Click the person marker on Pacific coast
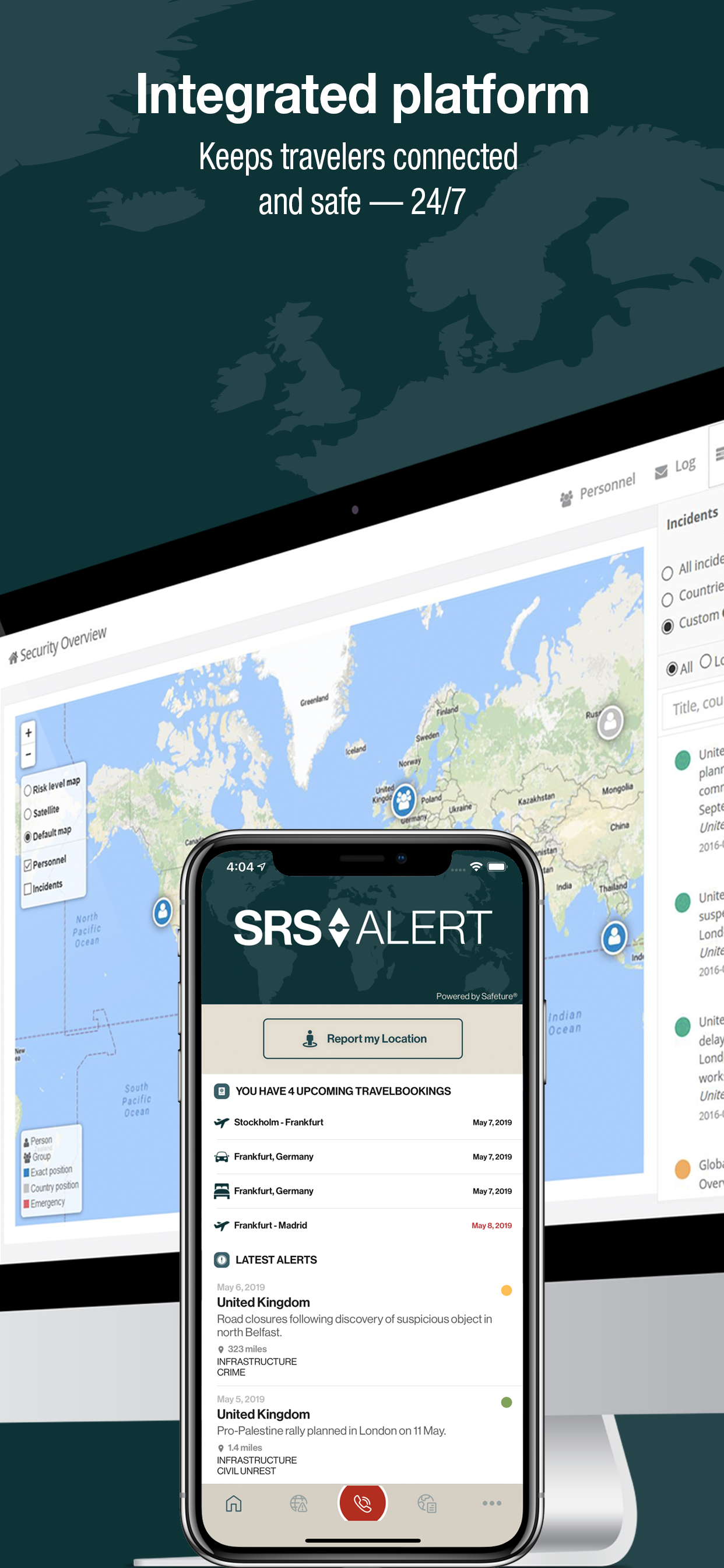The image size is (724, 1568). point(163,912)
